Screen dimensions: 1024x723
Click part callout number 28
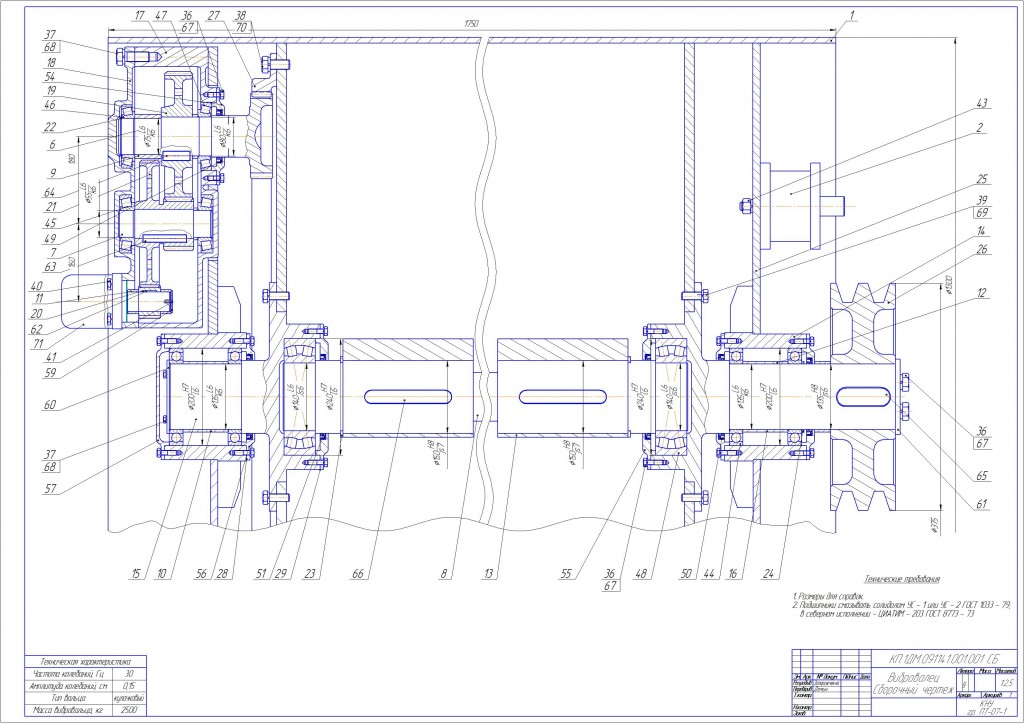click(x=223, y=574)
